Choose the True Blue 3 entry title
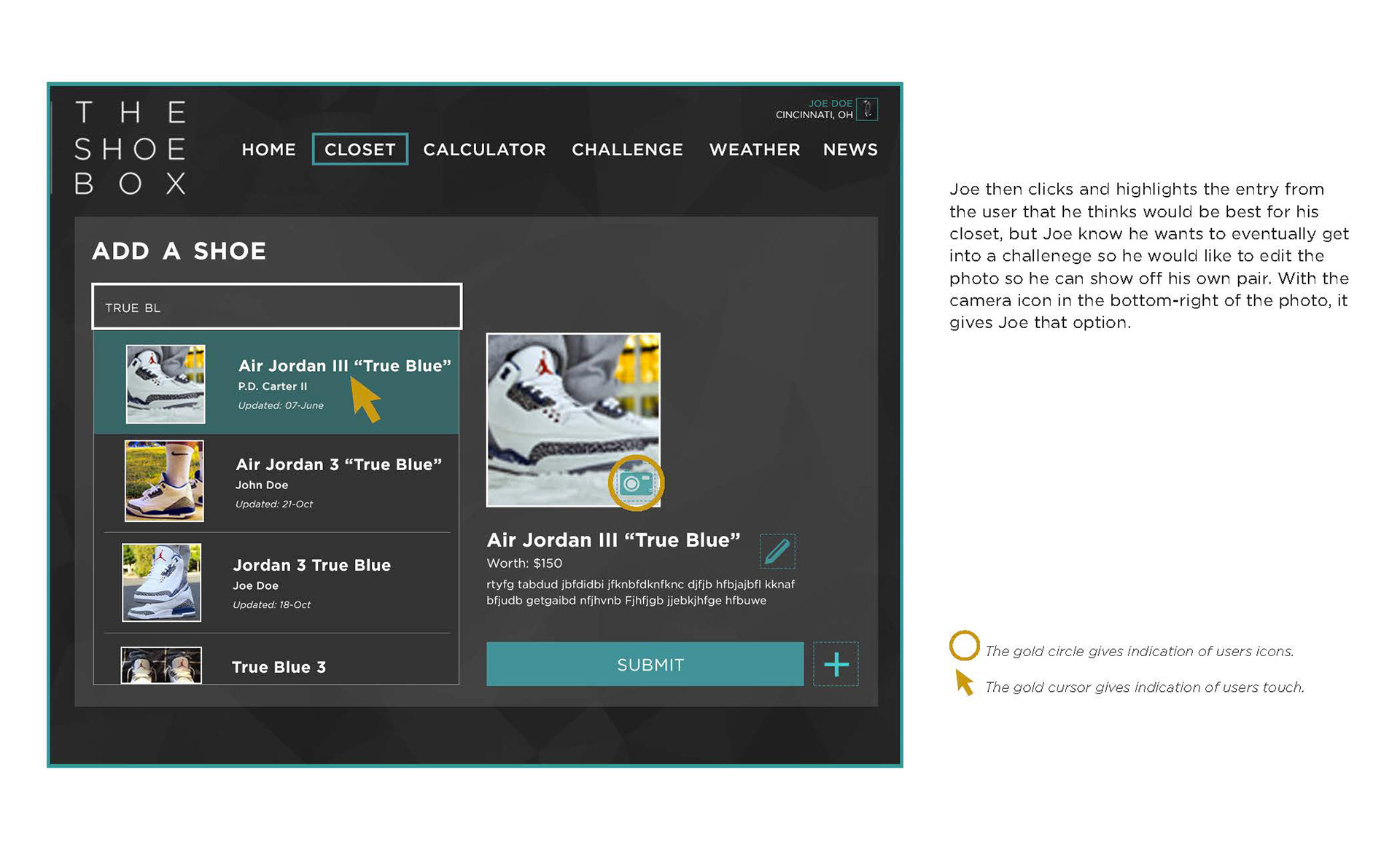The width and height of the screenshot is (1400, 850). pyautogui.click(x=279, y=667)
